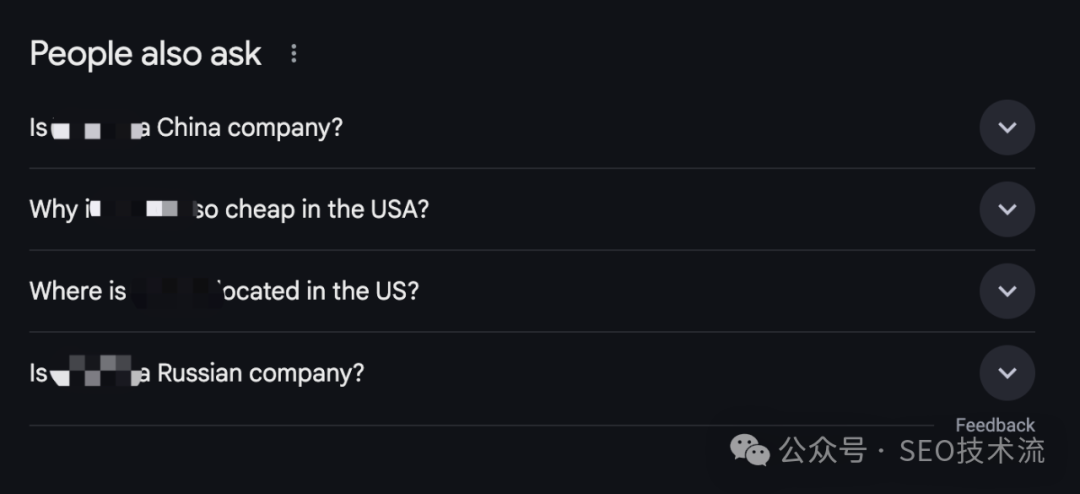
Task: Click the 公众号 · SEO技术流 watermark text
Action: click(x=912, y=451)
